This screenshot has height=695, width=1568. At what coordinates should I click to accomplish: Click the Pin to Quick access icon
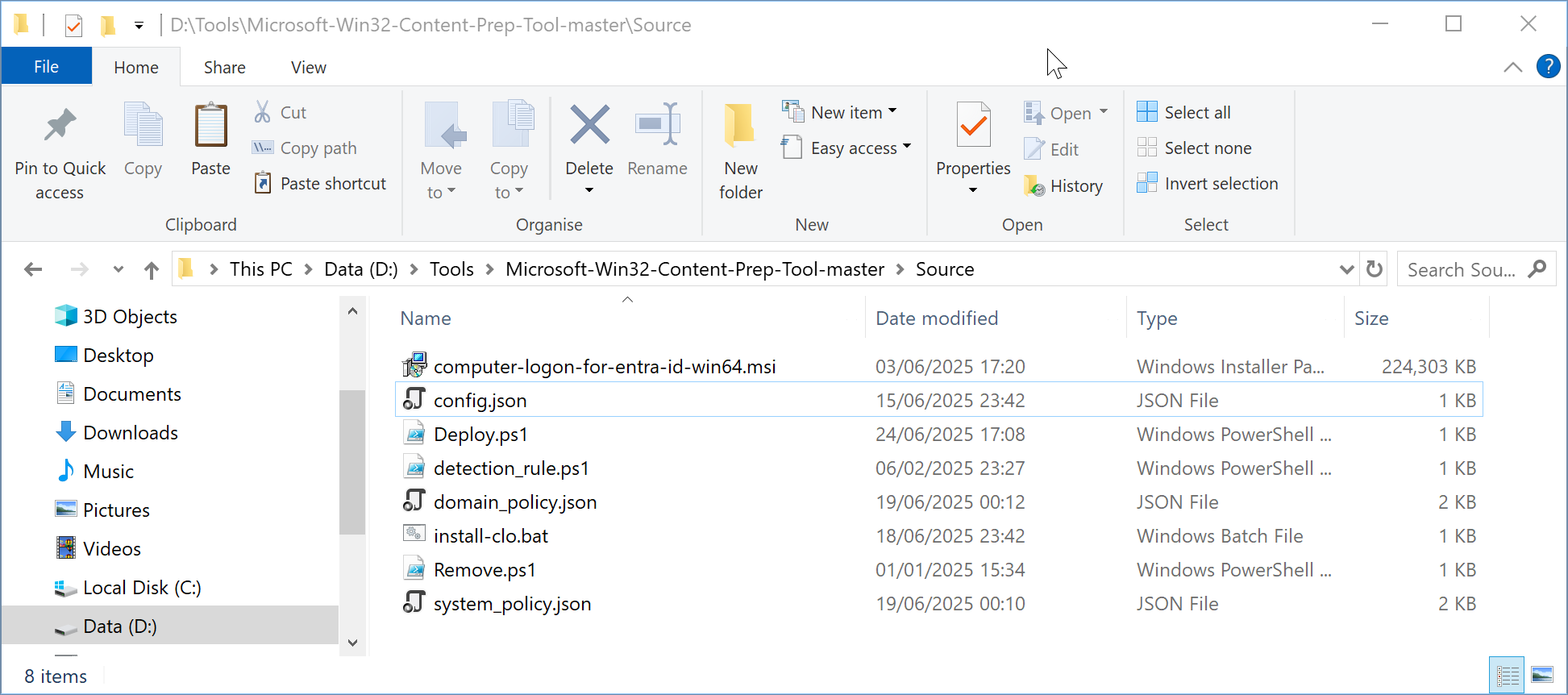(60, 127)
